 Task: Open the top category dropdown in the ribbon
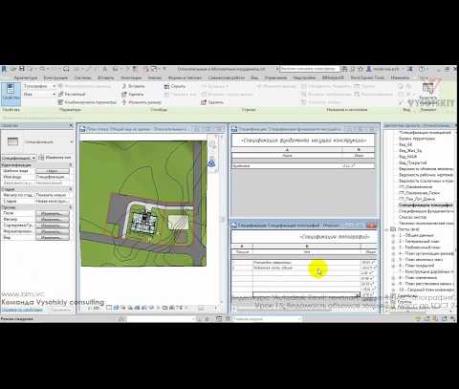tap(39, 86)
